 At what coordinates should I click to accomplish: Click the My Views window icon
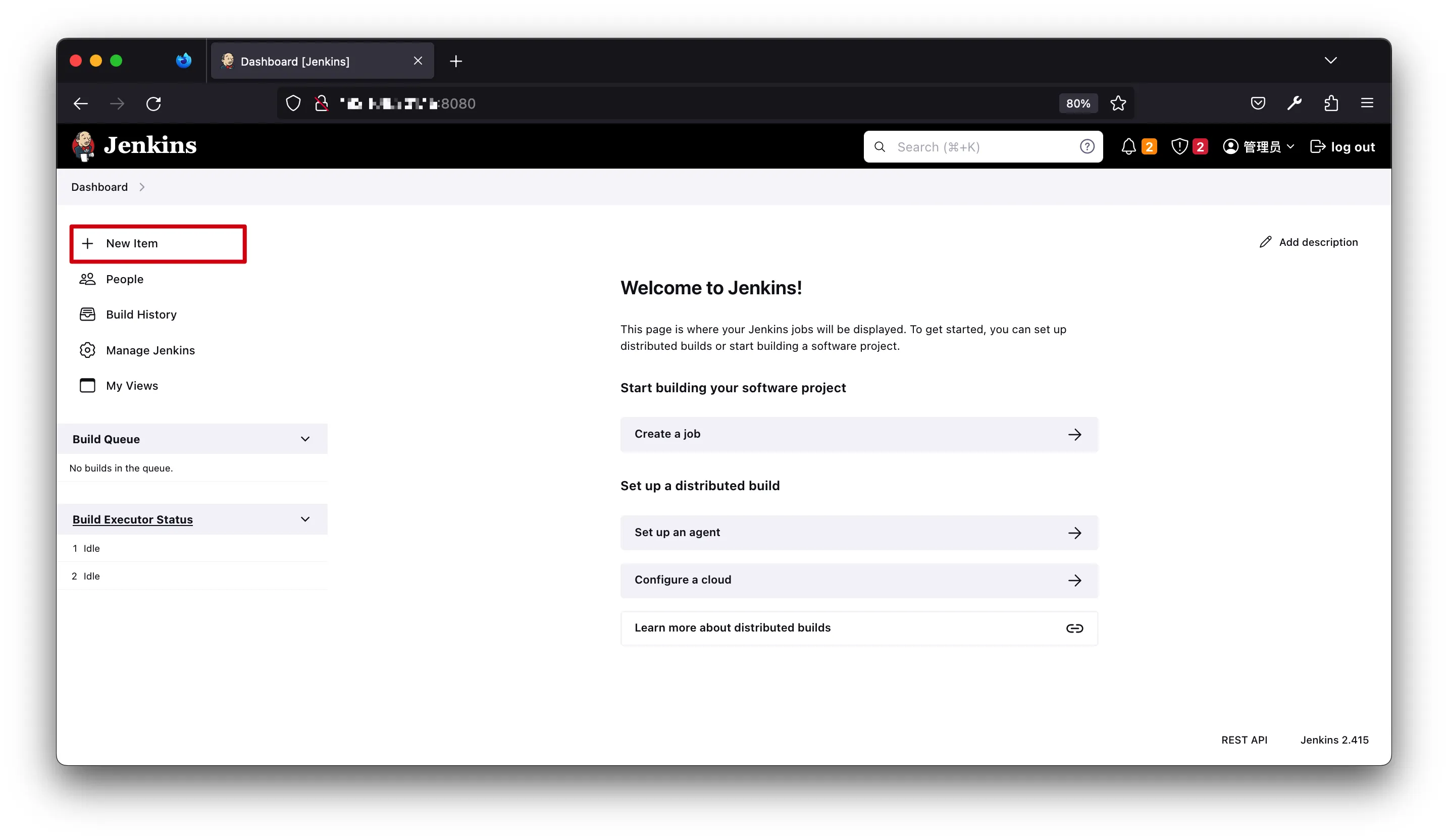pos(87,386)
